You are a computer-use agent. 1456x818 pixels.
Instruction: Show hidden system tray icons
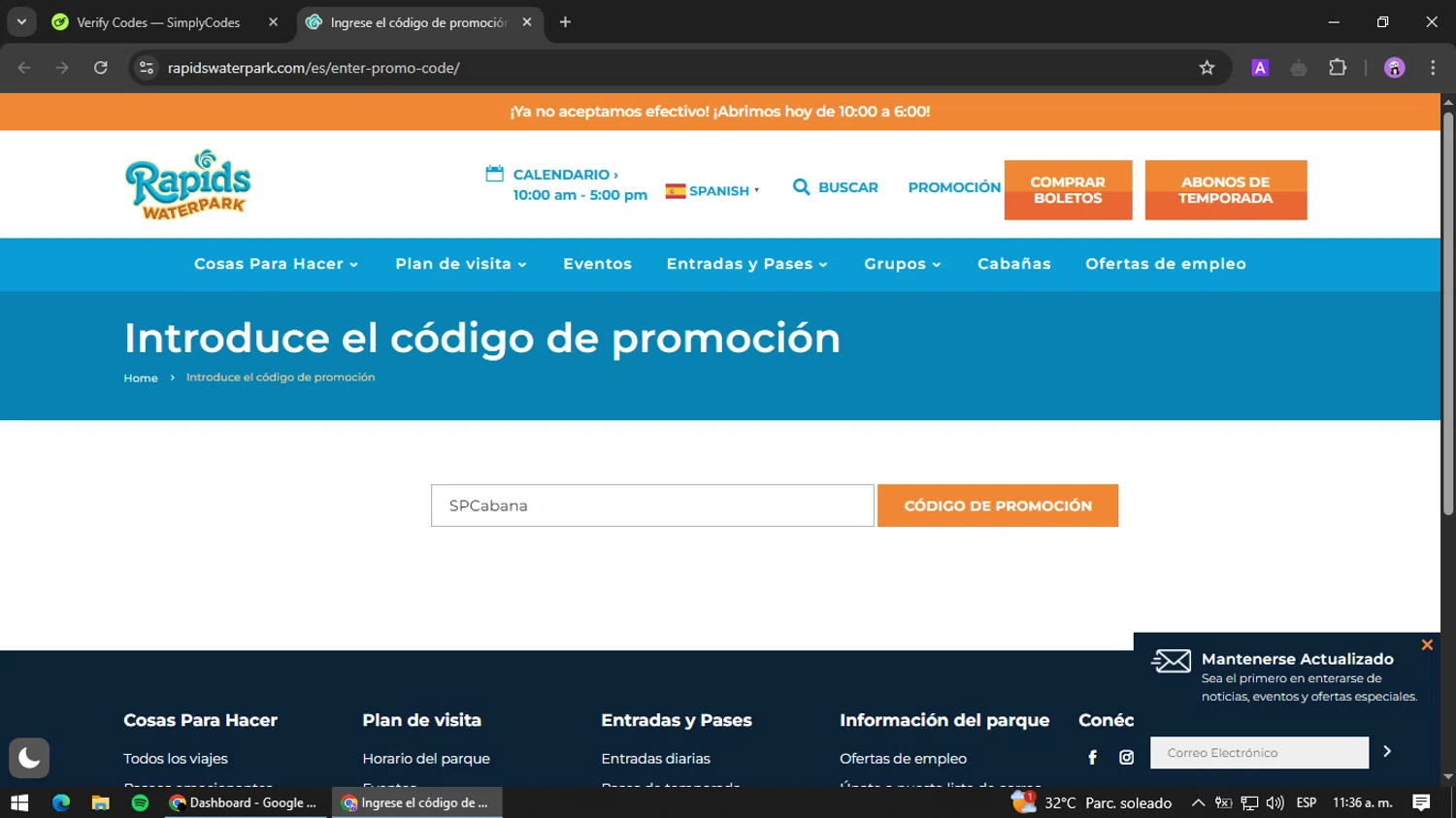[1198, 802]
